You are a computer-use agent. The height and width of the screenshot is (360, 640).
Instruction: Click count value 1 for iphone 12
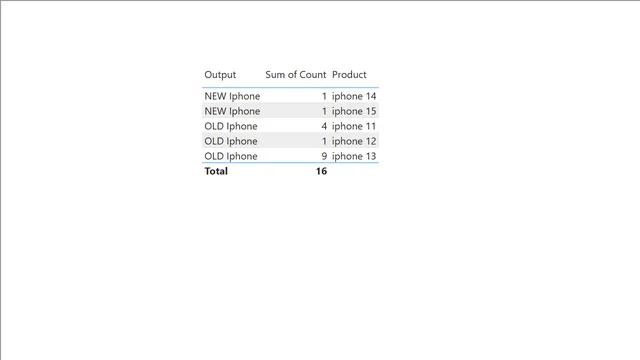(324, 141)
